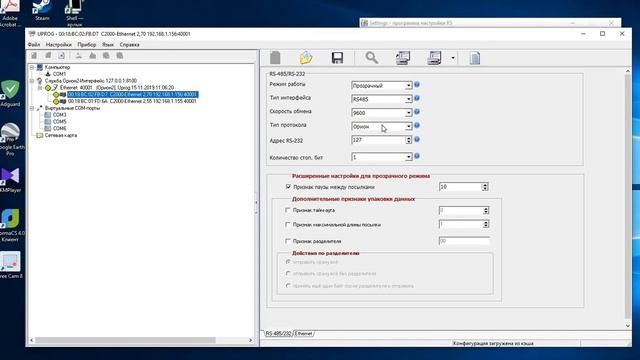Click the open folder toolbar icon
The height and width of the screenshot is (360, 640).
(x=306, y=58)
